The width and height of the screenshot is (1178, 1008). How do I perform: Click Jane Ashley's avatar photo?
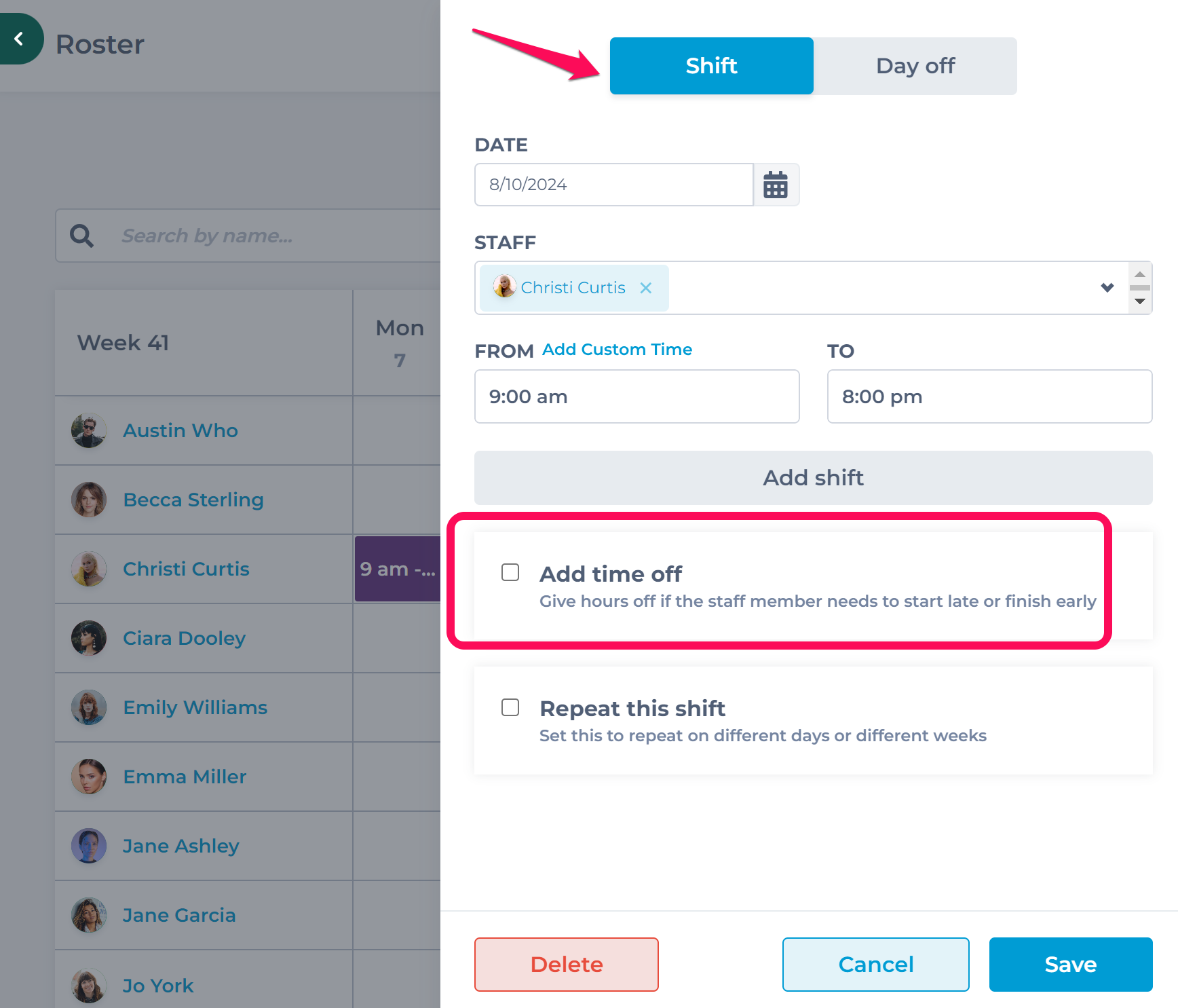89,846
